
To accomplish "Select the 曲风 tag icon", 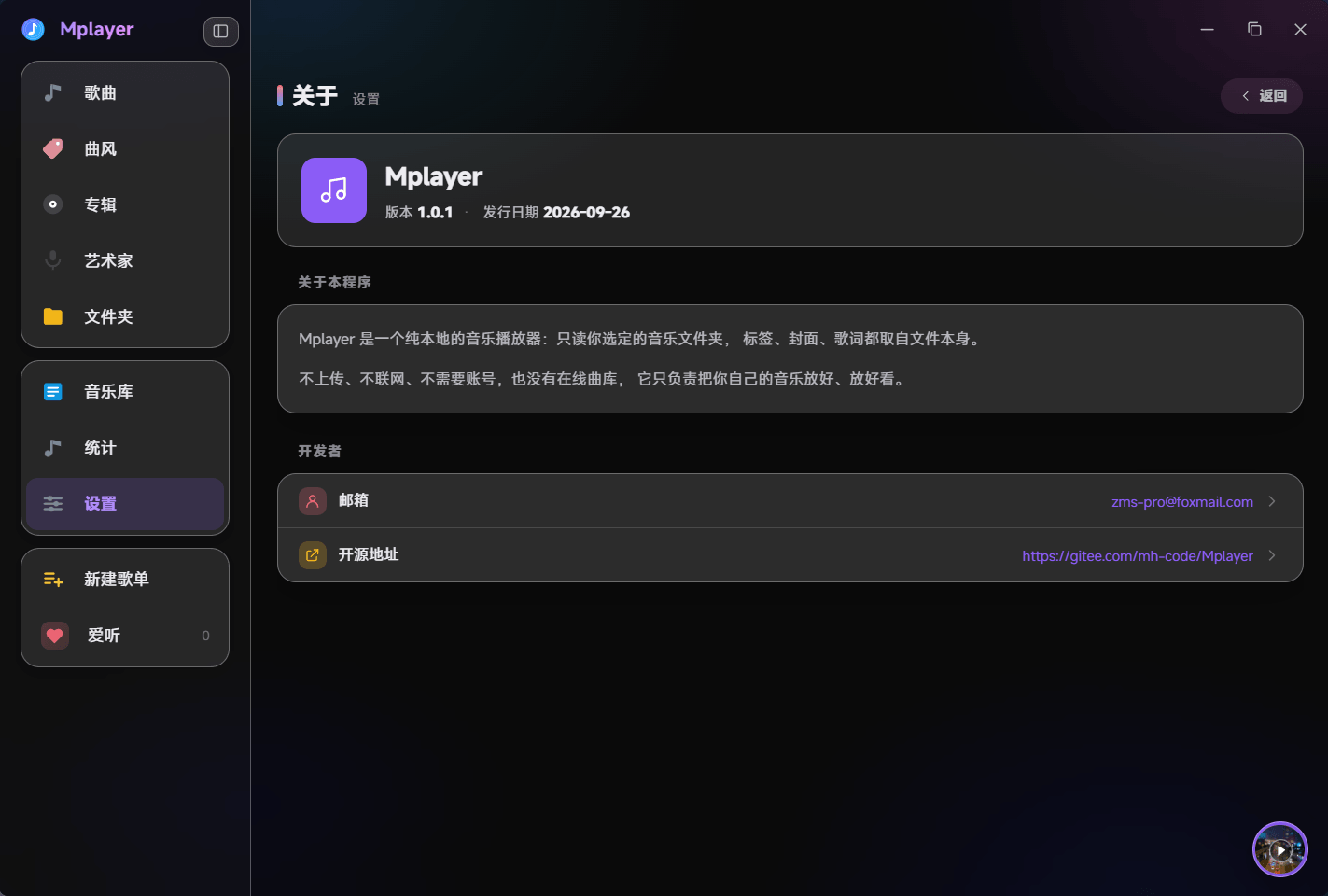I will click(x=53, y=148).
